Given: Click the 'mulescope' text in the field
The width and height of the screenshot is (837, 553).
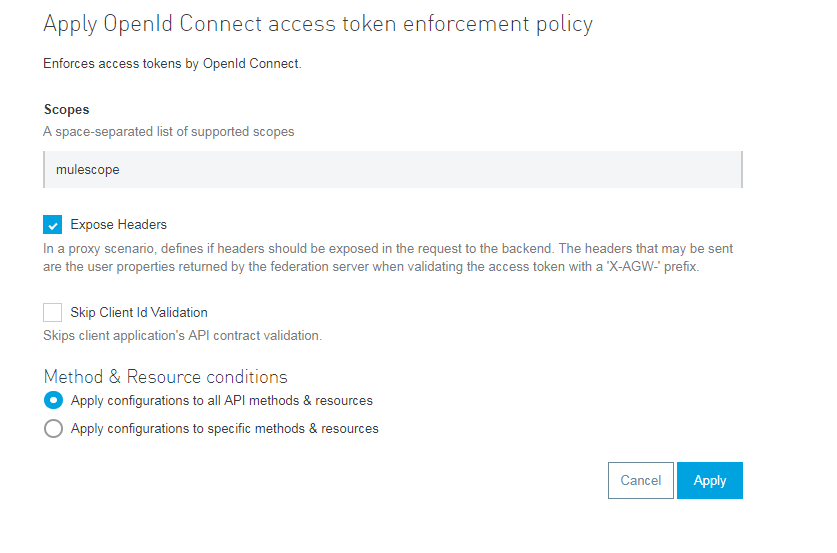Looking at the screenshot, I should (88, 170).
